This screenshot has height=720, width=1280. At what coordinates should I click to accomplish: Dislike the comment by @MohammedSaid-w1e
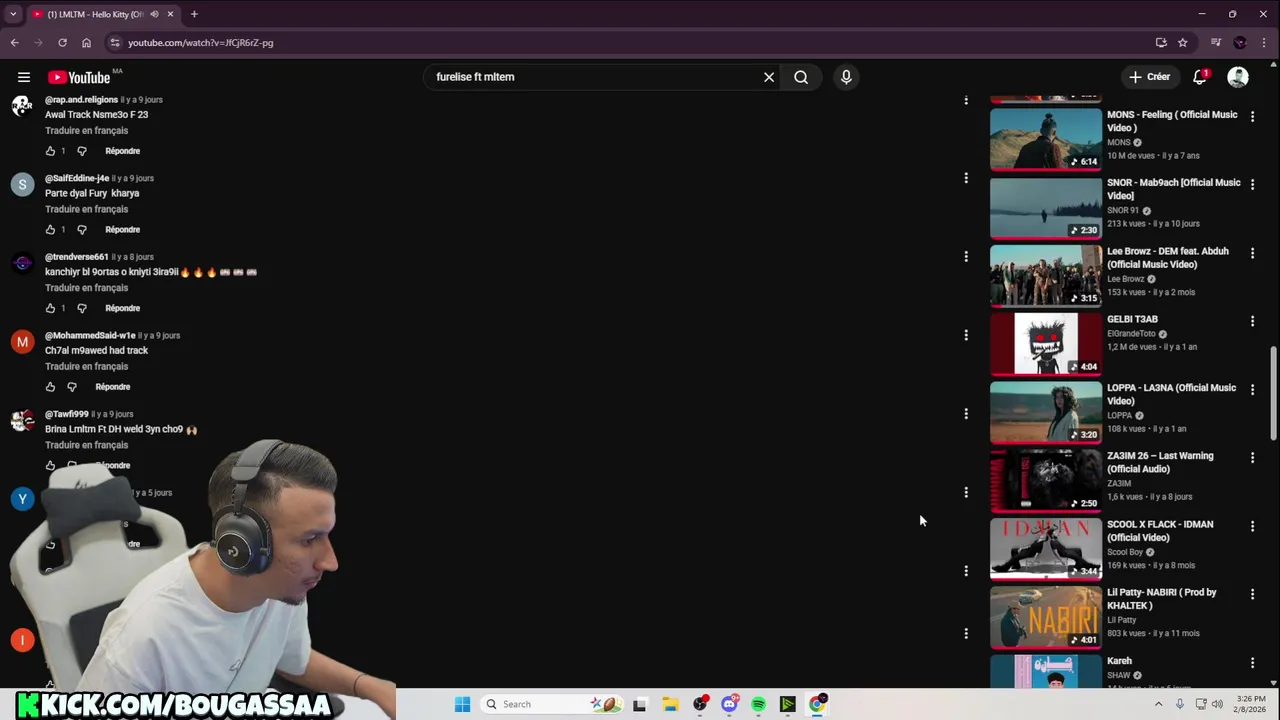click(x=72, y=387)
